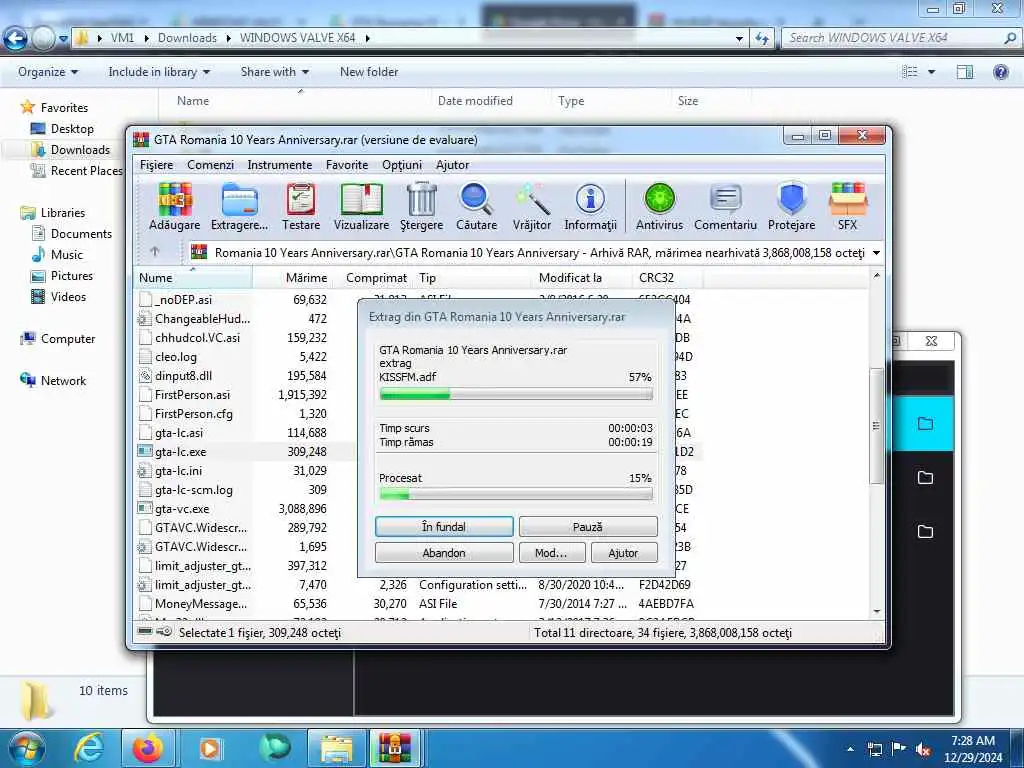The height and width of the screenshot is (768, 1024).
Task: Open the Vizualizare book icon
Action: 361,206
